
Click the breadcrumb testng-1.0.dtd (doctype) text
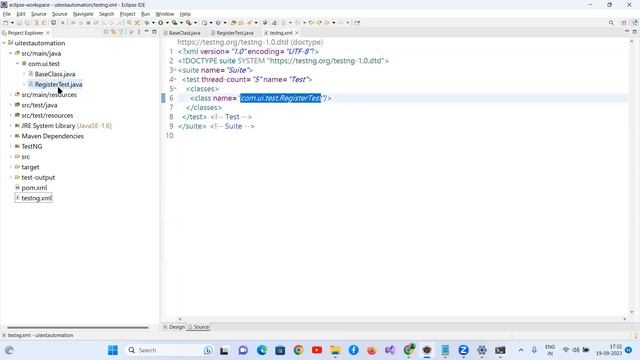(x=250, y=42)
